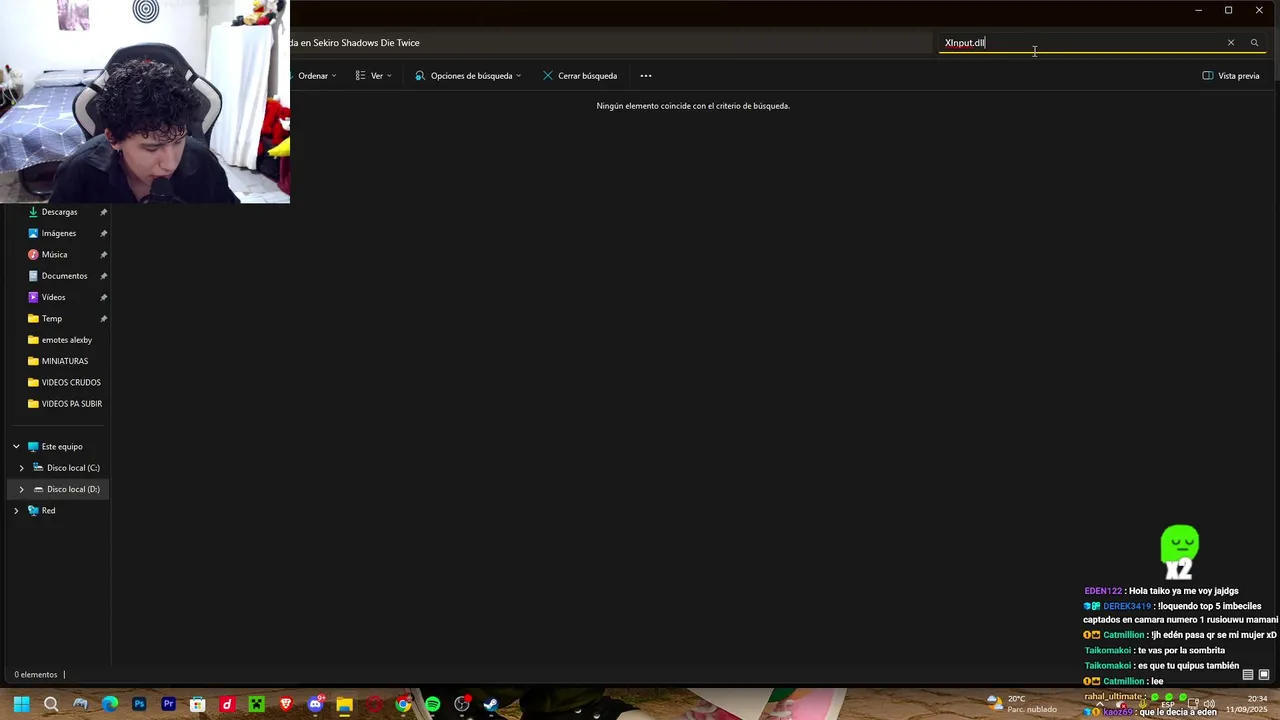Screen dimensions: 1280x720
Task: Open MINIATURAS folder
Action: (x=64, y=361)
